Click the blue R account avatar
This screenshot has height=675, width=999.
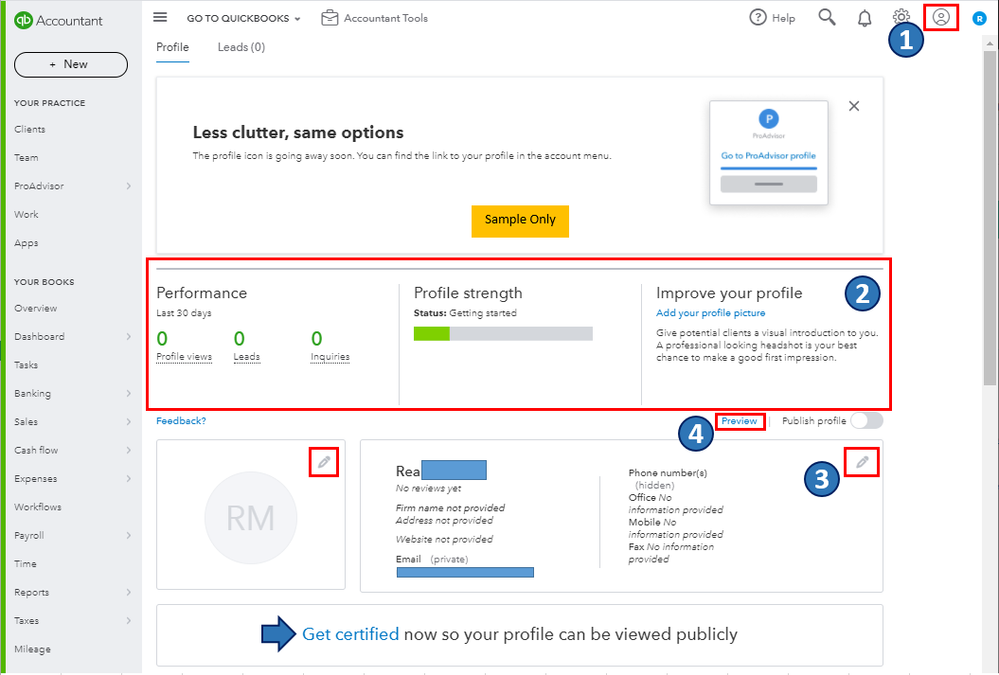(979, 19)
